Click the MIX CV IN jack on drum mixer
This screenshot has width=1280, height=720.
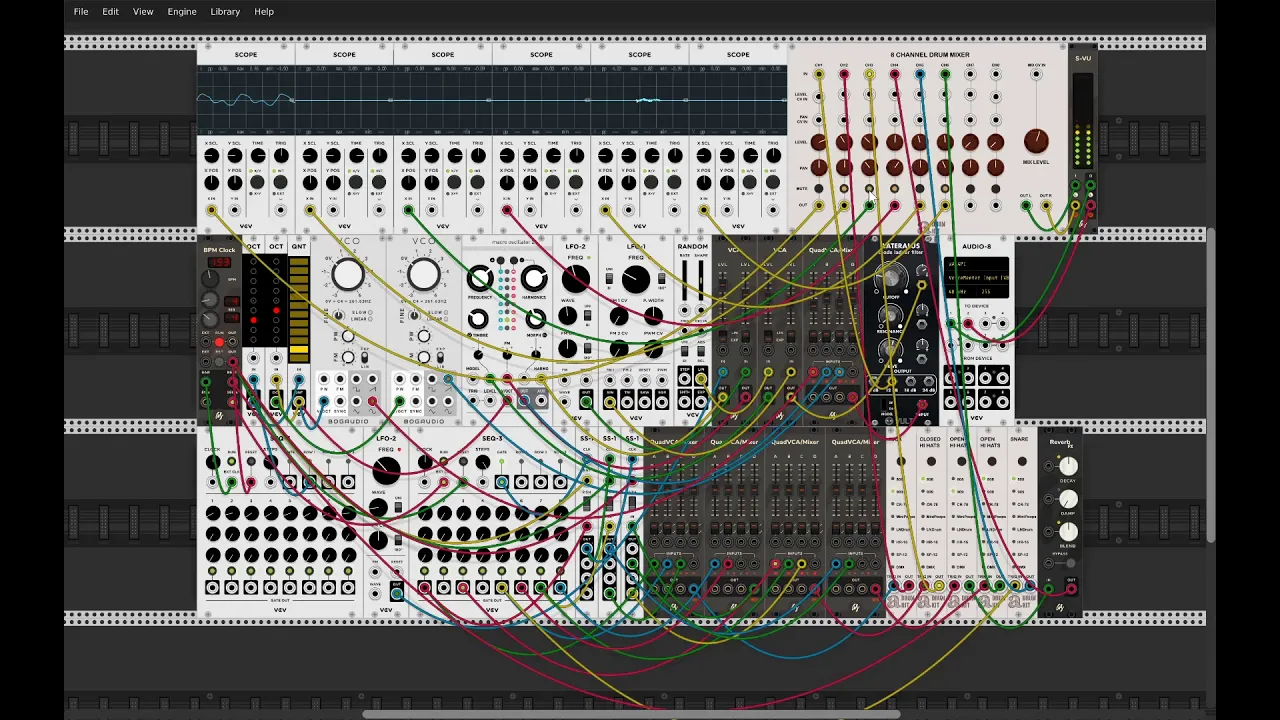[1036, 74]
